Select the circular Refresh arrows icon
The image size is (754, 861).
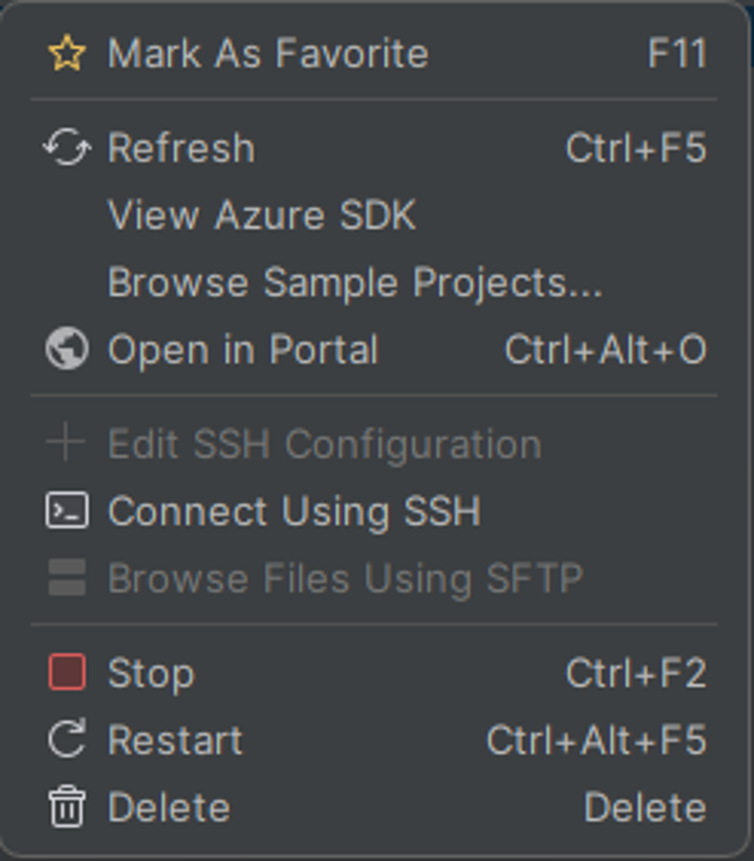click(x=66, y=147)
